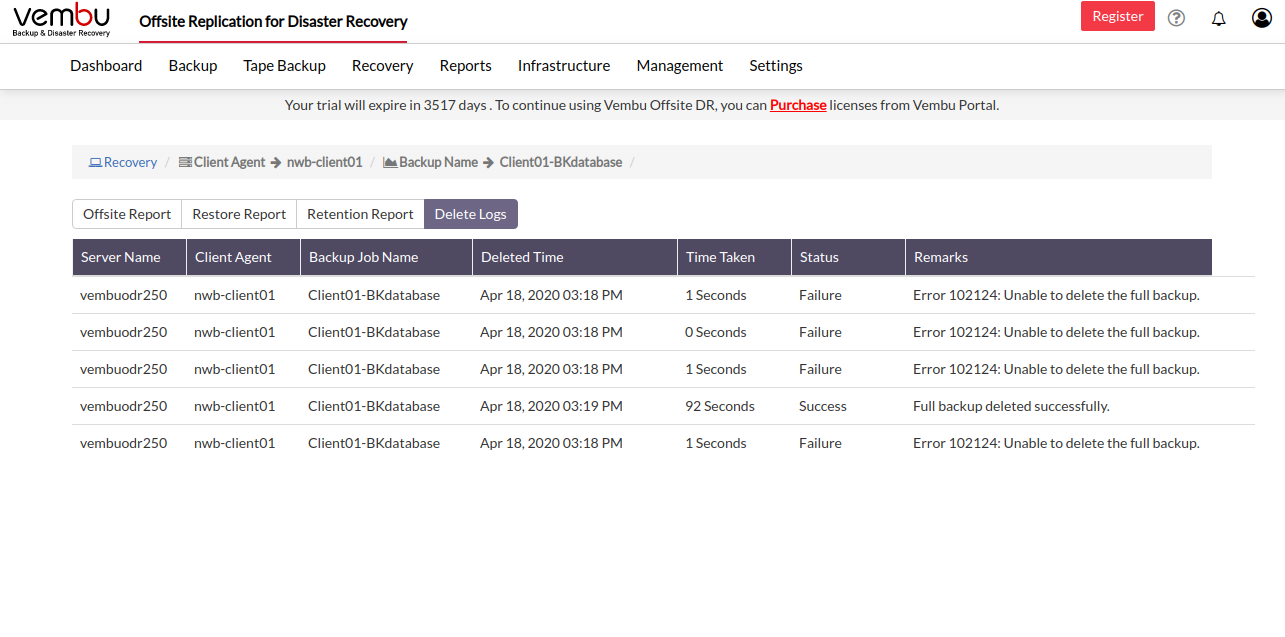Open the Backup menu

click(193, 66)
